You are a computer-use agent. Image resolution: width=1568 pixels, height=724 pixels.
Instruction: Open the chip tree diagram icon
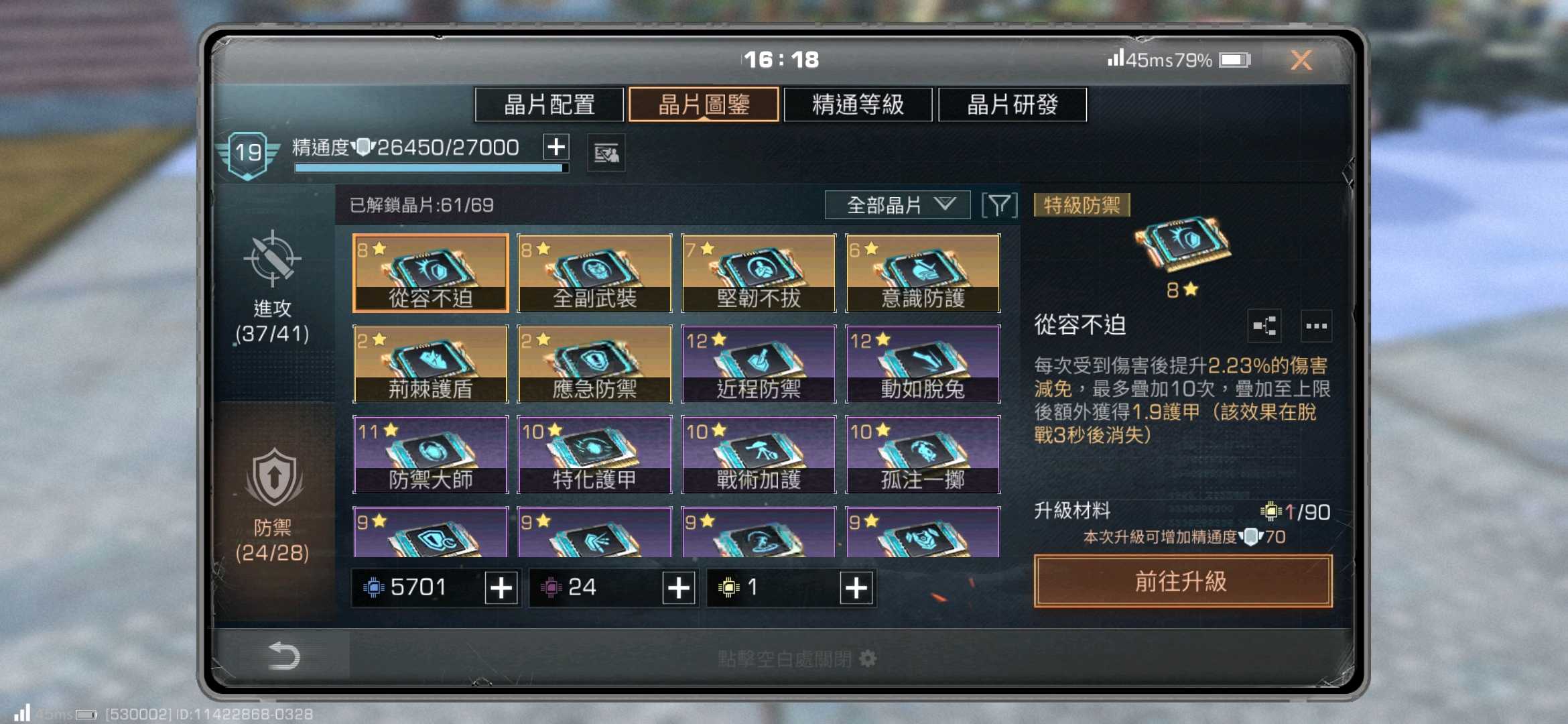point(1264,326)
